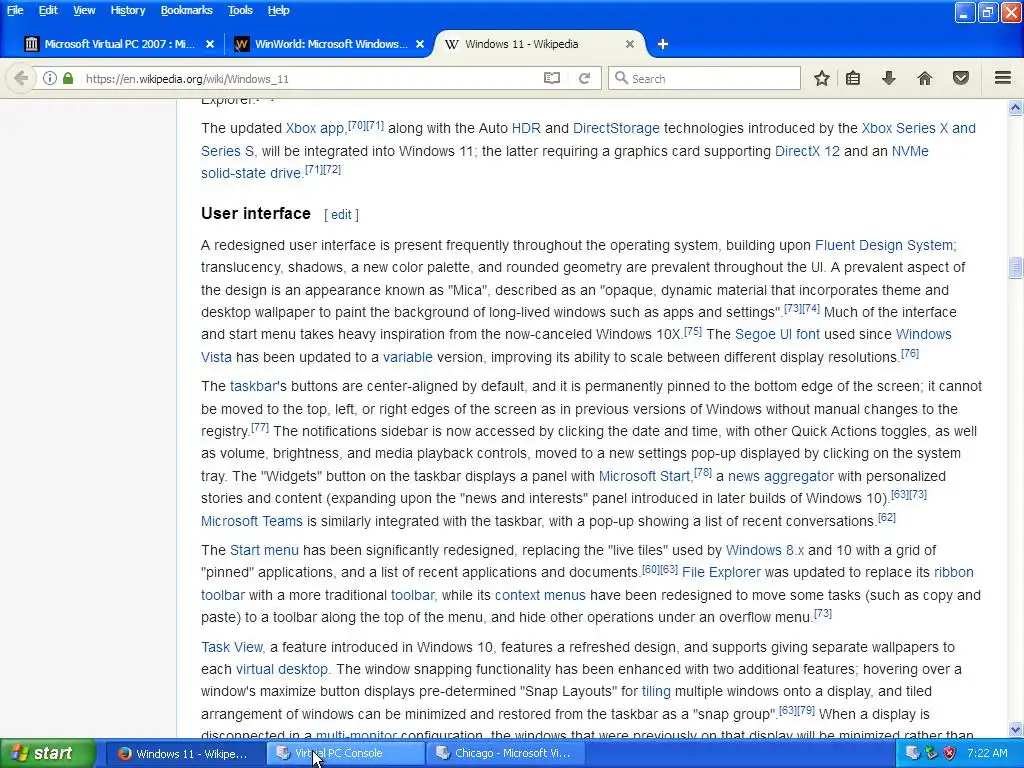1024x768 pixels.
Task: Reload the current page
Action: [584, 78]
